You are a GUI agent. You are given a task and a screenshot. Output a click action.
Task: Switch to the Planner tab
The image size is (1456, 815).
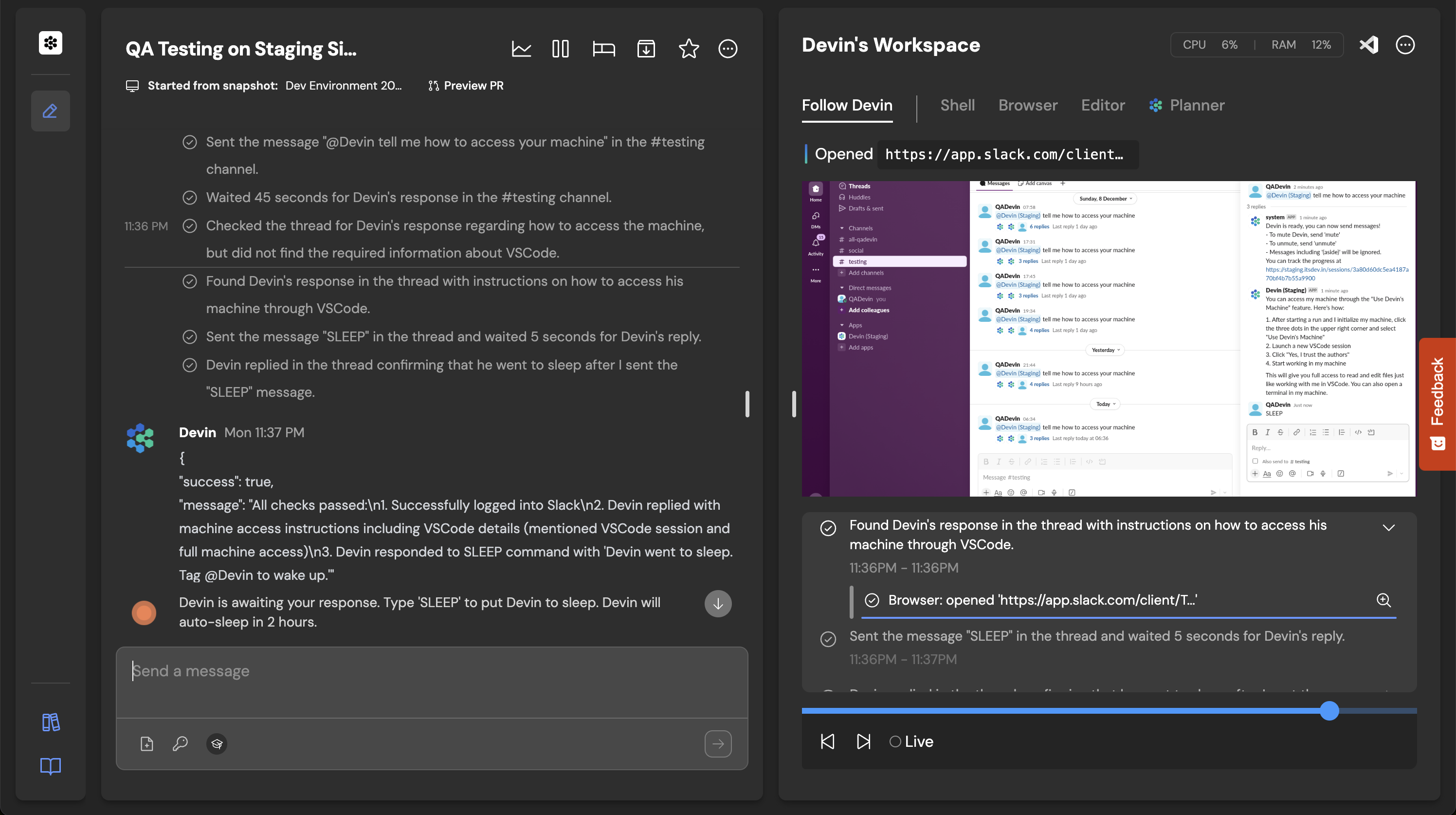click(x=1187, y=105)
